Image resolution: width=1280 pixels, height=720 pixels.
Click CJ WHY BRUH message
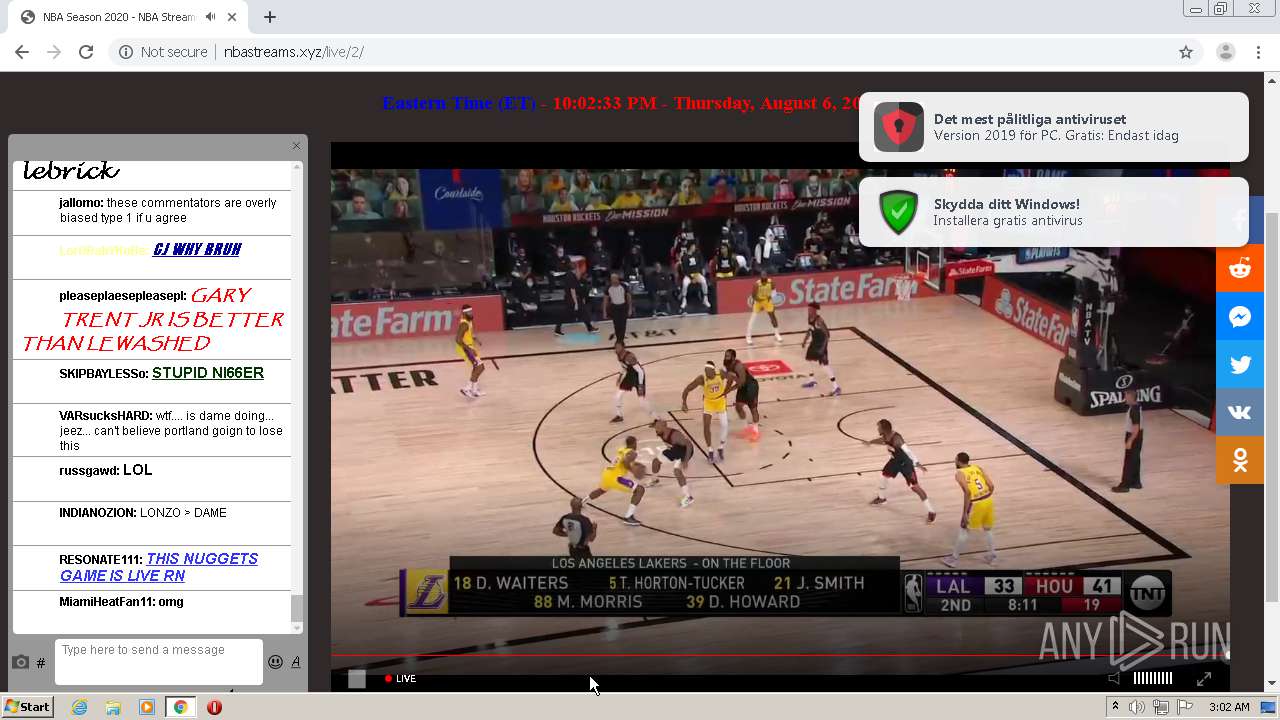click(x=197, y=250)
